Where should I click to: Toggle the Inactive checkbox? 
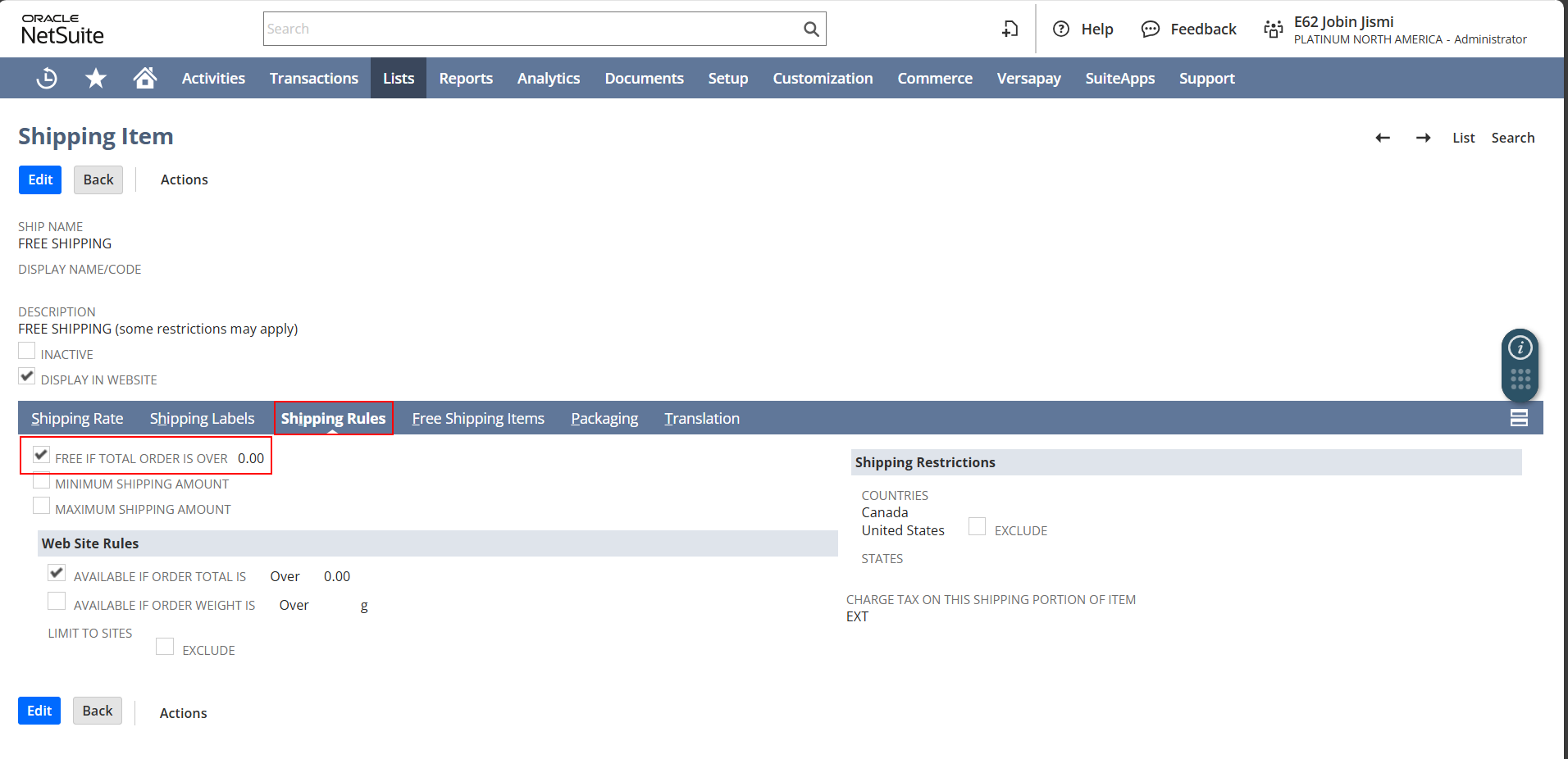click(x=27, y=352)
